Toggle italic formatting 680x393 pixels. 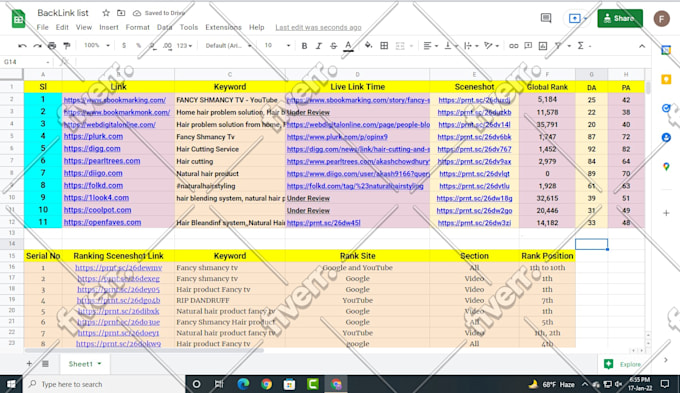[319, 46]
